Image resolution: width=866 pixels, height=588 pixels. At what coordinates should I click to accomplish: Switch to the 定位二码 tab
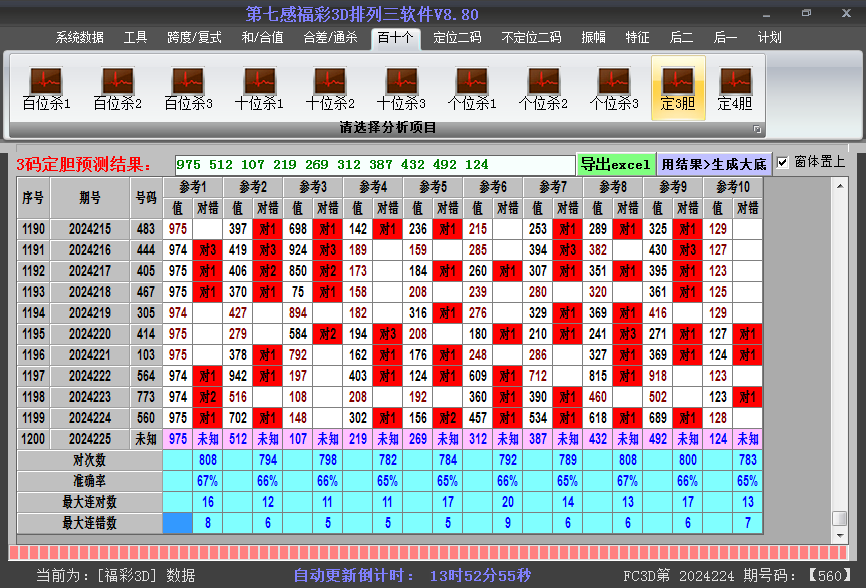pos(457,38)
